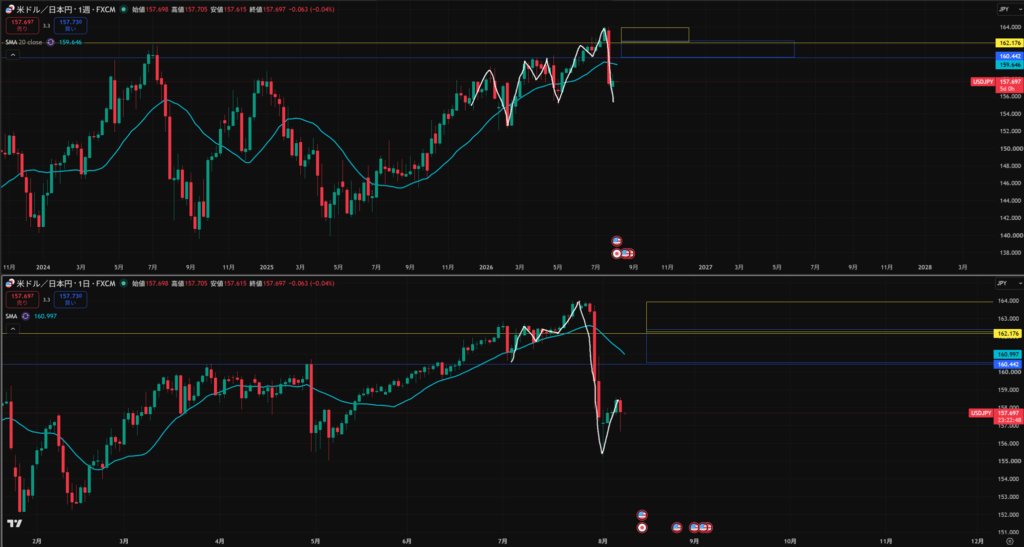This screenshot has height=547, width=1024.
Task: Click the 12月 label on daily time axis
Action: [x=978, y=541]
